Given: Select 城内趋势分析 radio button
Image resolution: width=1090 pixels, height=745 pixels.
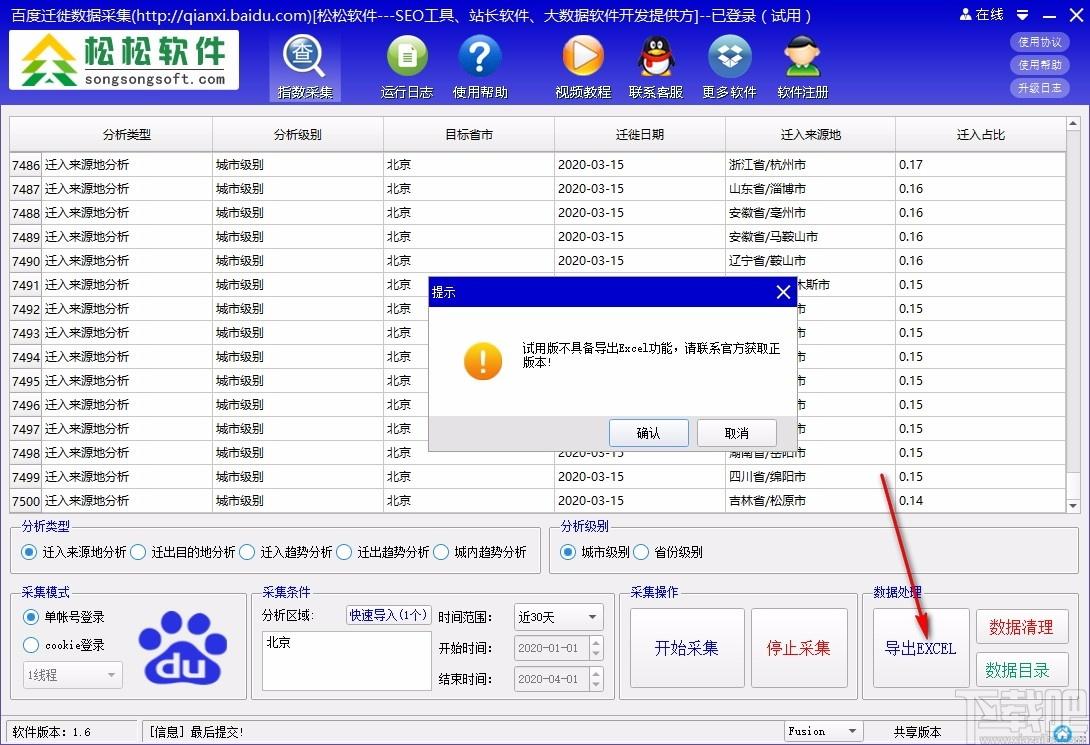Looking at the screenshot, I should 480,552.
